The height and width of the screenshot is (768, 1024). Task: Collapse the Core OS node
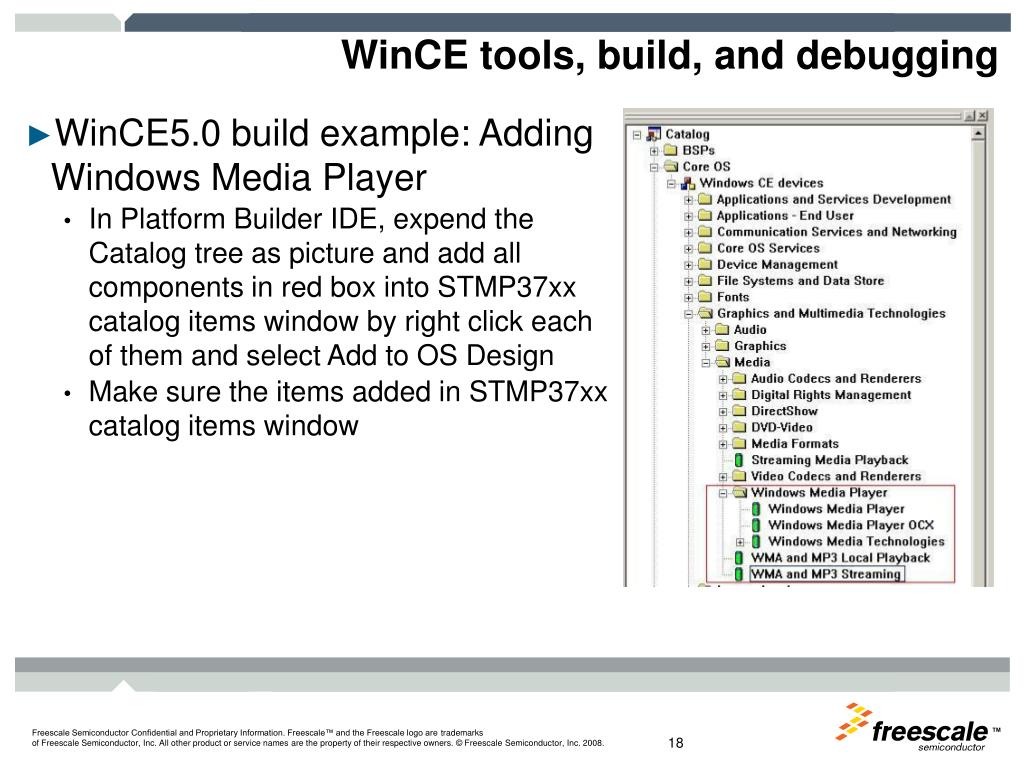click(x=654, y=167)
